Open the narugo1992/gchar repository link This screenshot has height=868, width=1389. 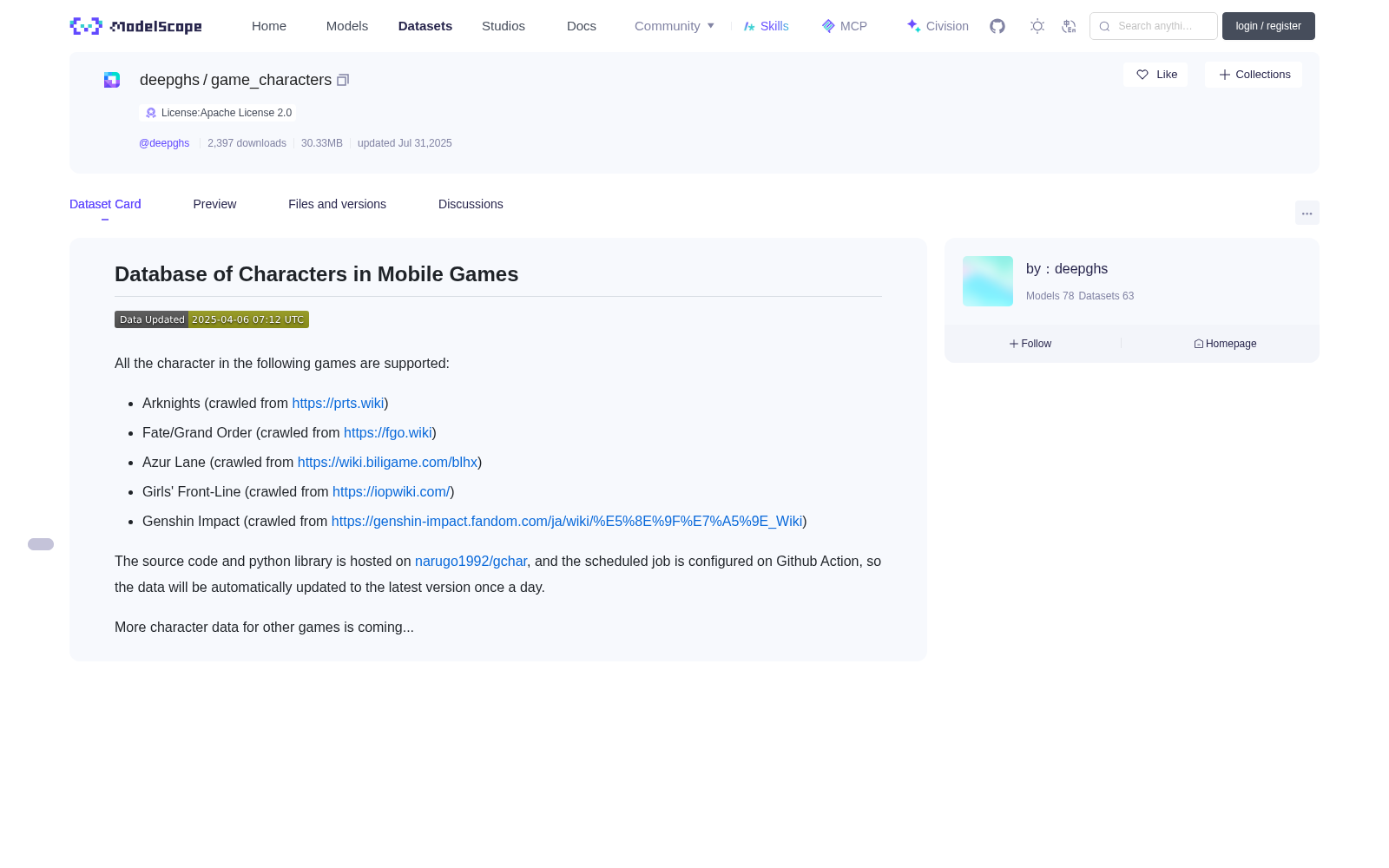[471, 562]
